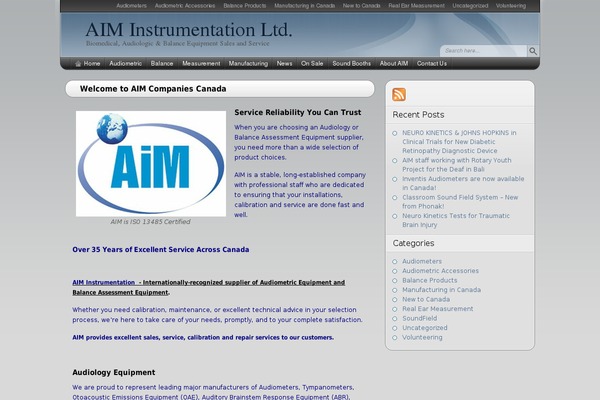
Task: Click Manufacturing in Canada in the top bar
Action: pyautogui.click(x=305, y=6)
